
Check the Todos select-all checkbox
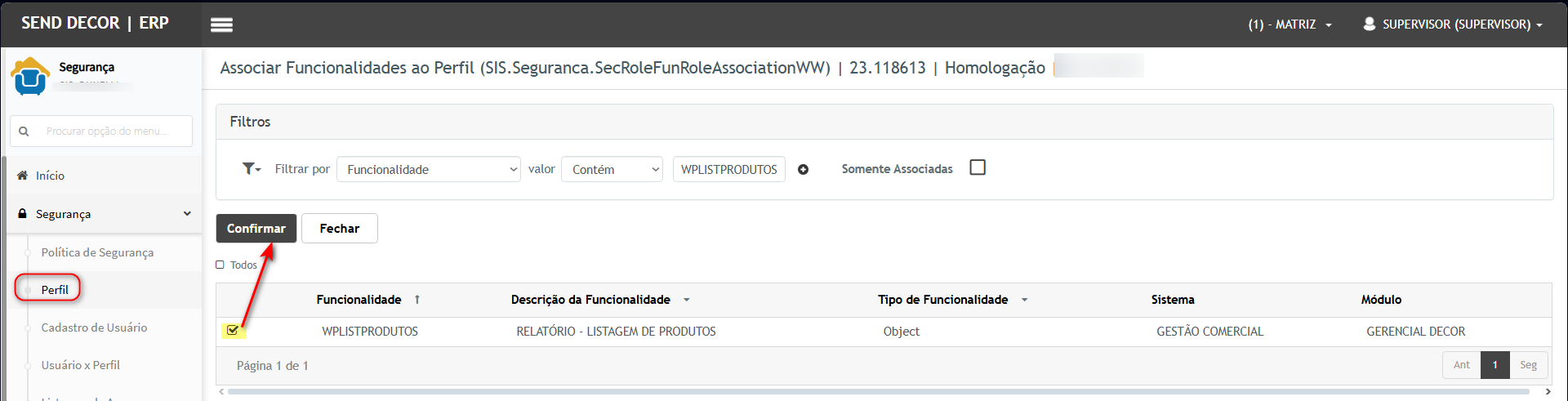point(220,265)
